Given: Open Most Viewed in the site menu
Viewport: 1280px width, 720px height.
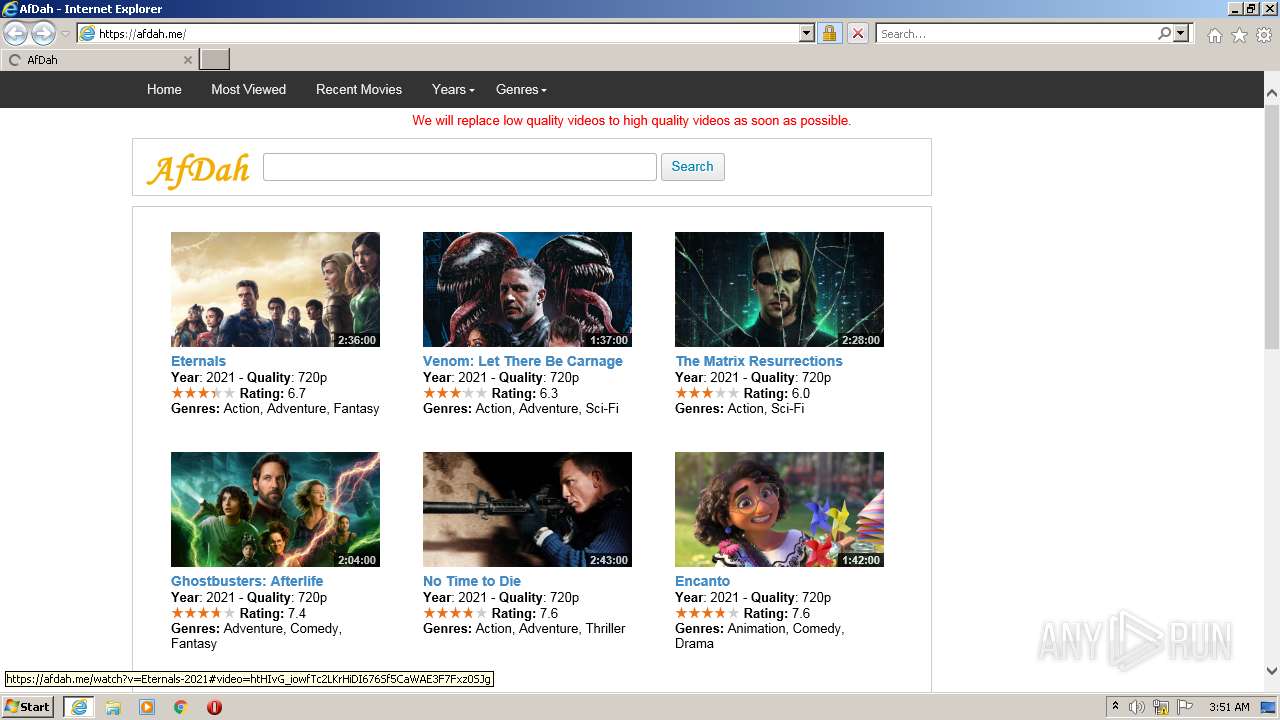Looking at the screenshot, I should (x=248, y=89).
